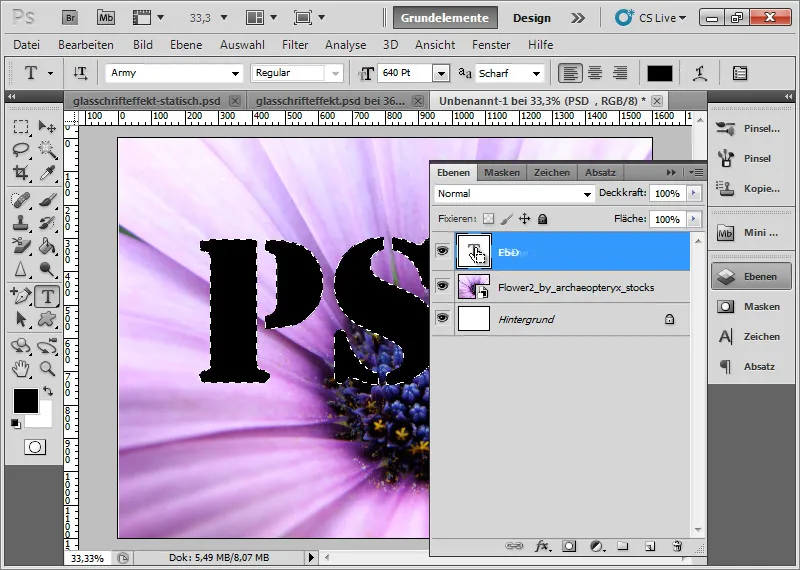Select the Eyedropper tool
The height and width of the screenshot is (570, 800).
point(47,173)
